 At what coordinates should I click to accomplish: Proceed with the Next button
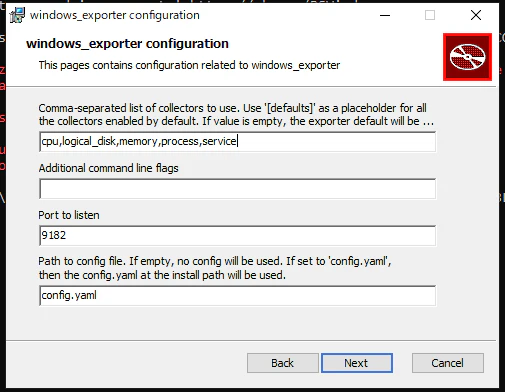(357, 363)
